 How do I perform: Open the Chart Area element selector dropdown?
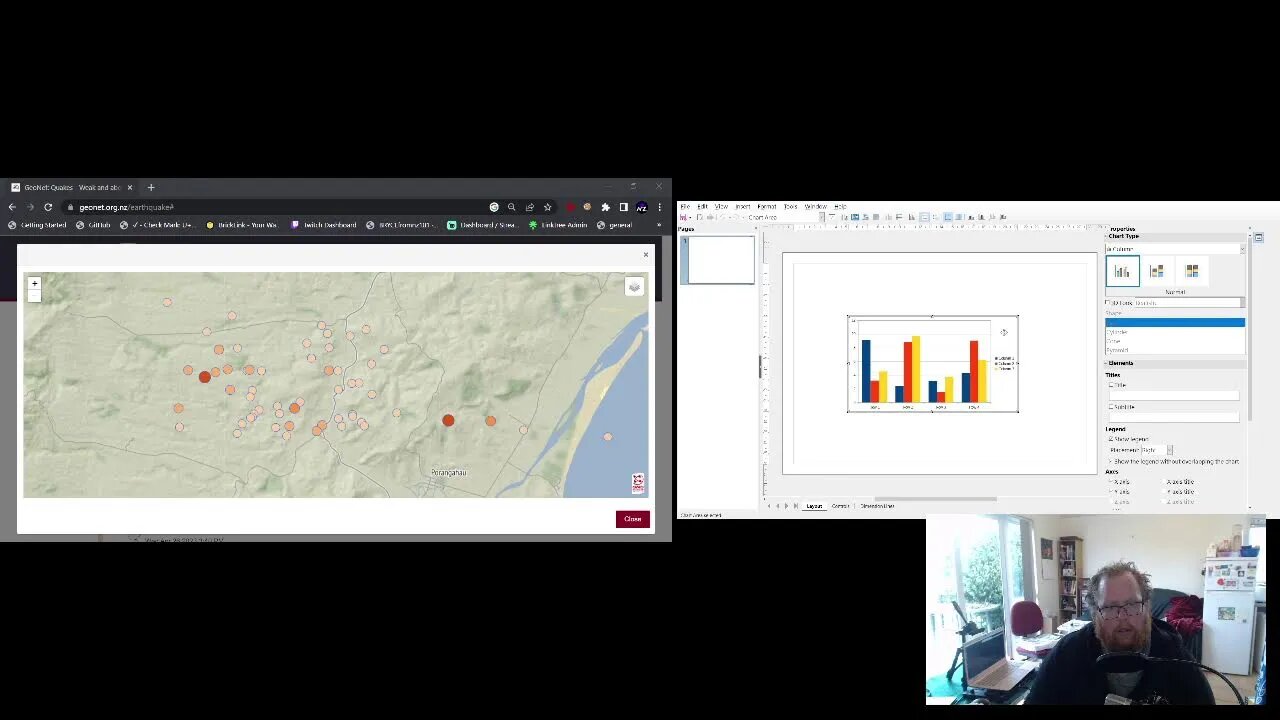point(820,216)
